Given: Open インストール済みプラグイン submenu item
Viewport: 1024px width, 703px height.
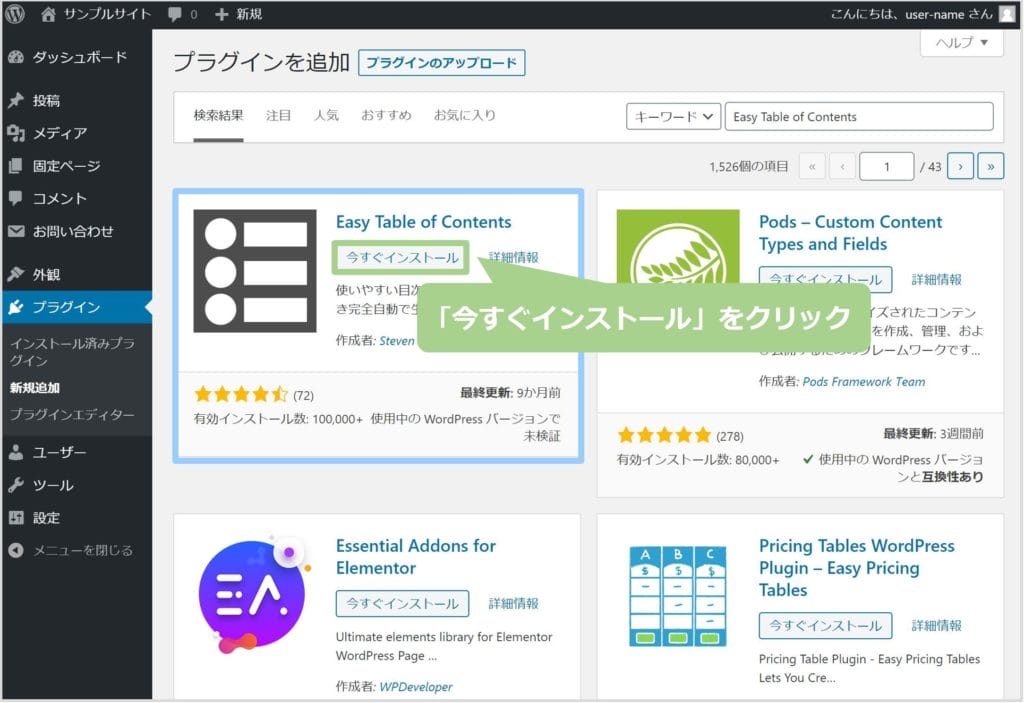Looking at the screenshot, I should click(72, 352).
